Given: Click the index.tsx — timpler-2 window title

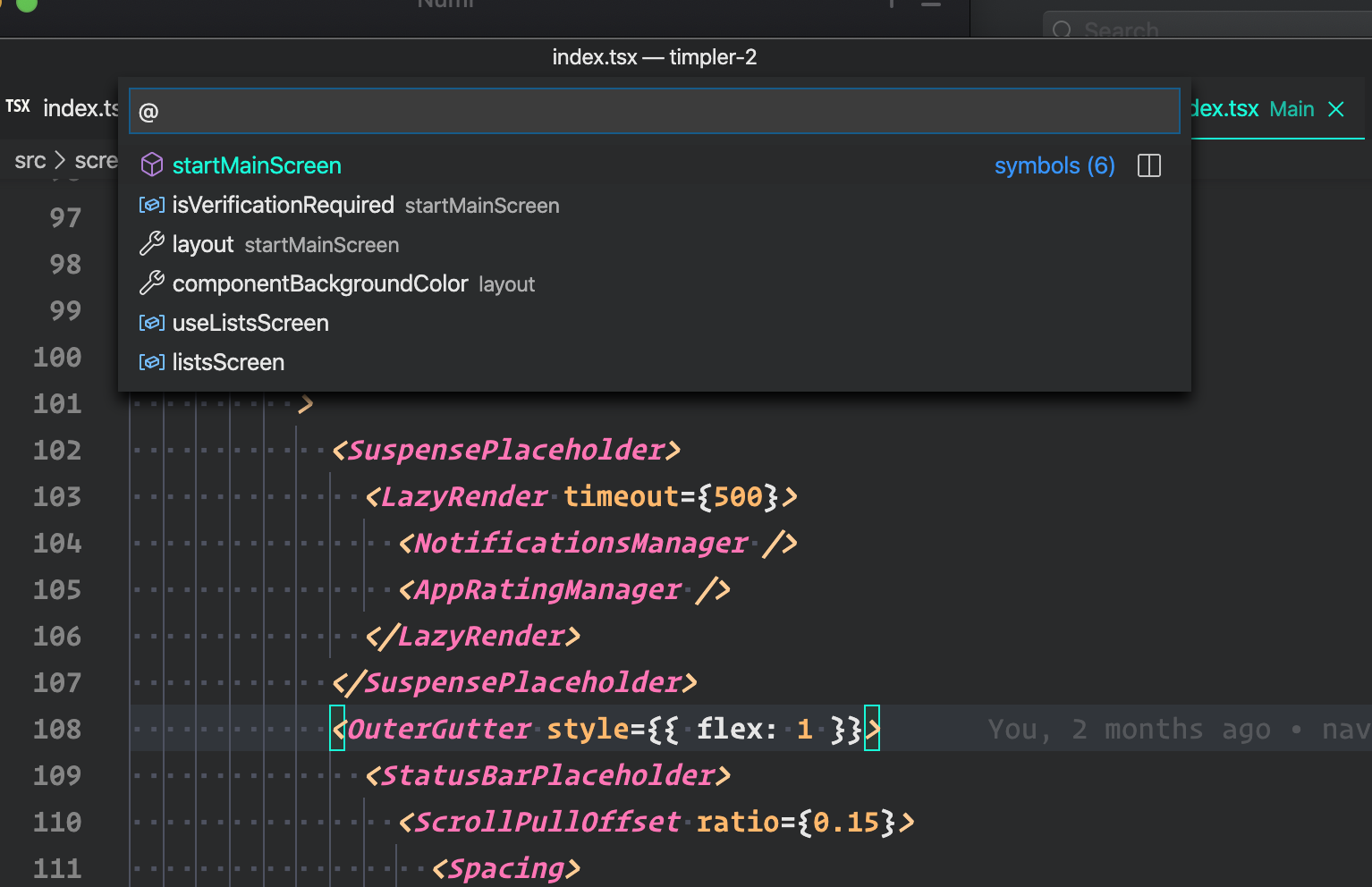Looking at the screenshot, I should click(x=655, y=57).
